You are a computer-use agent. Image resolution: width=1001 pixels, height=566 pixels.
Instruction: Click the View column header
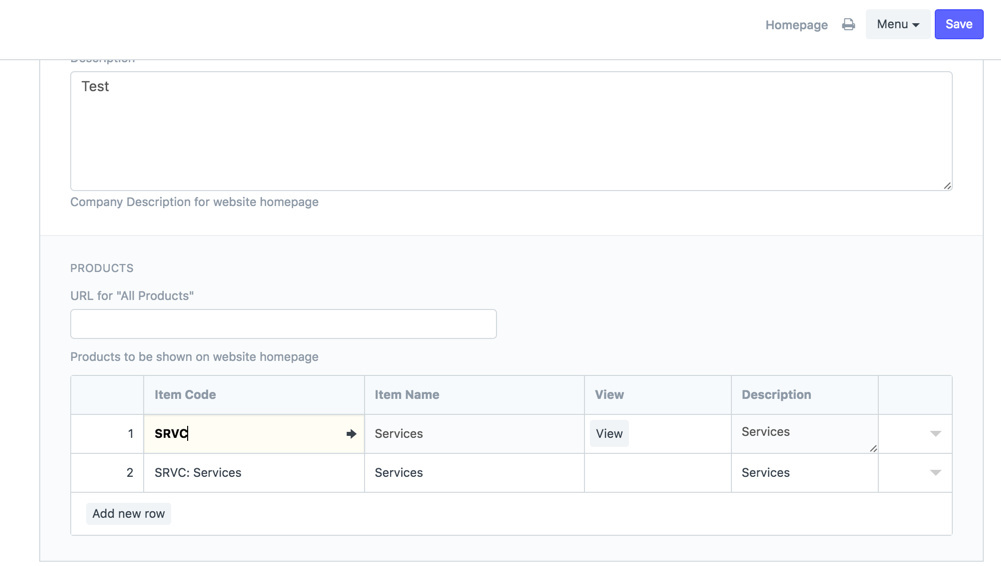click(x=658, y=395)
